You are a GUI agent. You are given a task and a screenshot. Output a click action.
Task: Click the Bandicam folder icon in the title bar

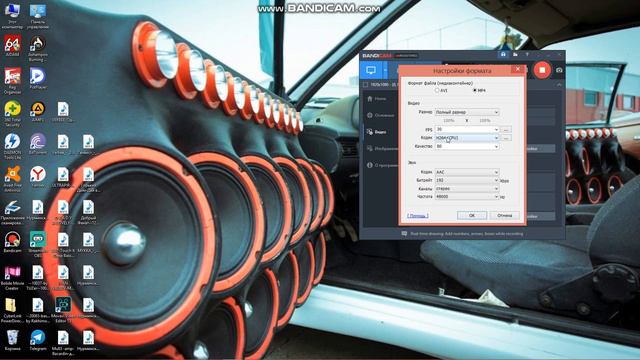click(515, 54)
